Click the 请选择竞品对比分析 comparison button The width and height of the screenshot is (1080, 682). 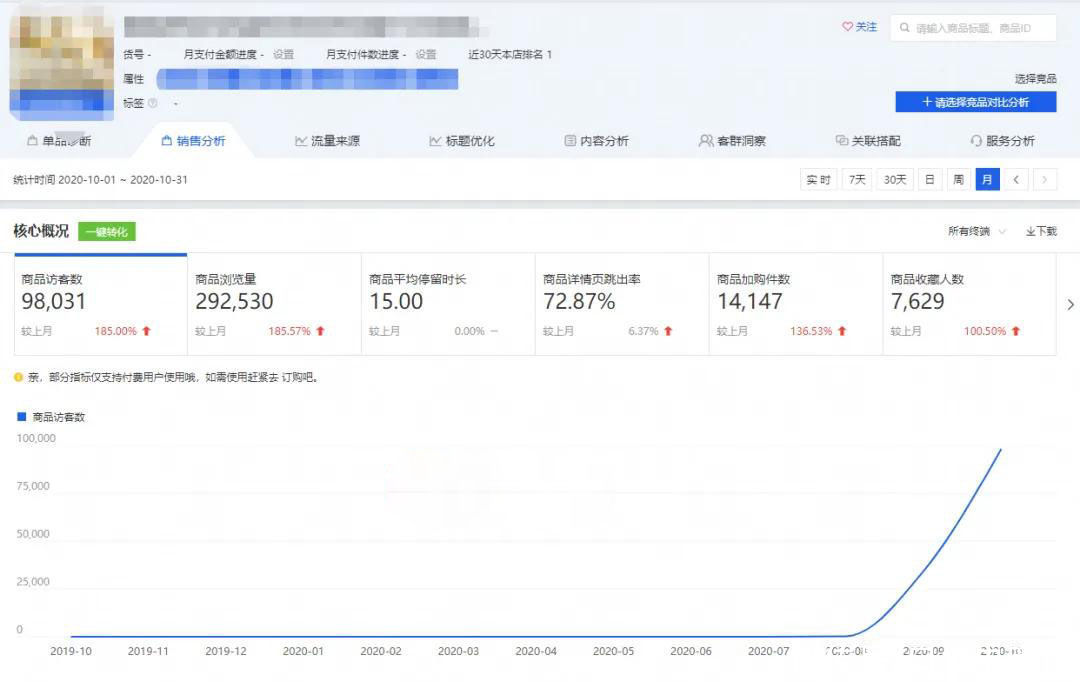tap(975, 102)
